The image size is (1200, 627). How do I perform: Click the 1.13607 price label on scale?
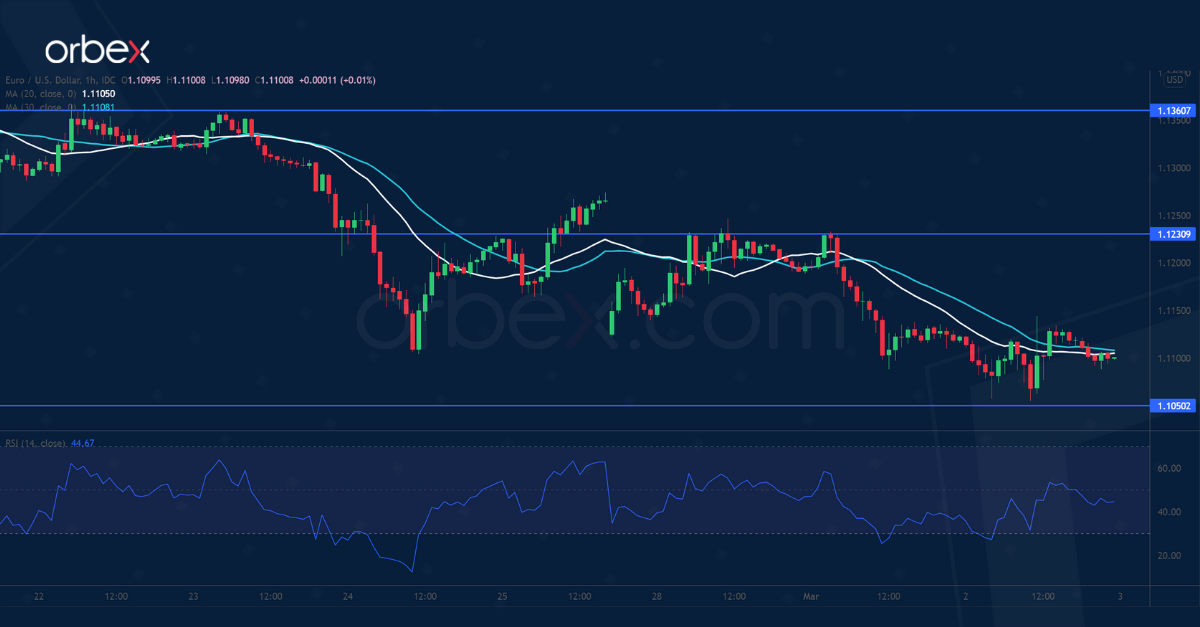coord(1175,110)
